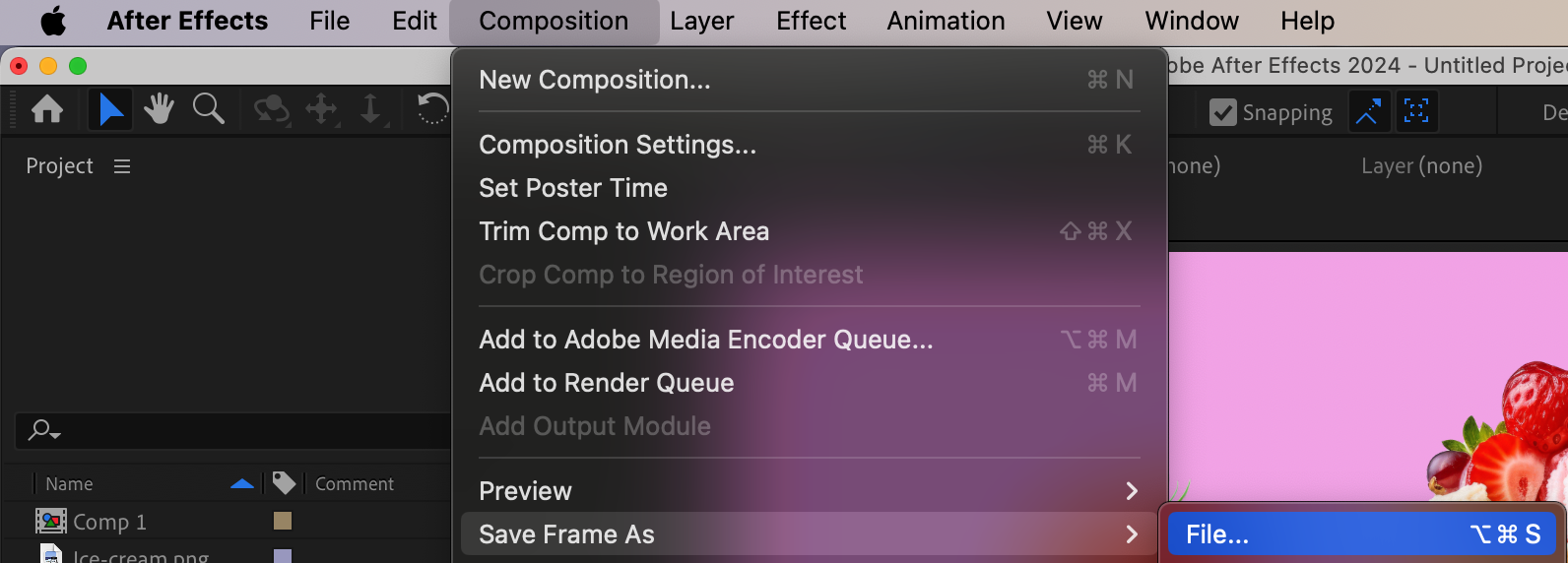Select the Zoom magnifier tool
The image size is (1568, 563).
(208, 109)
